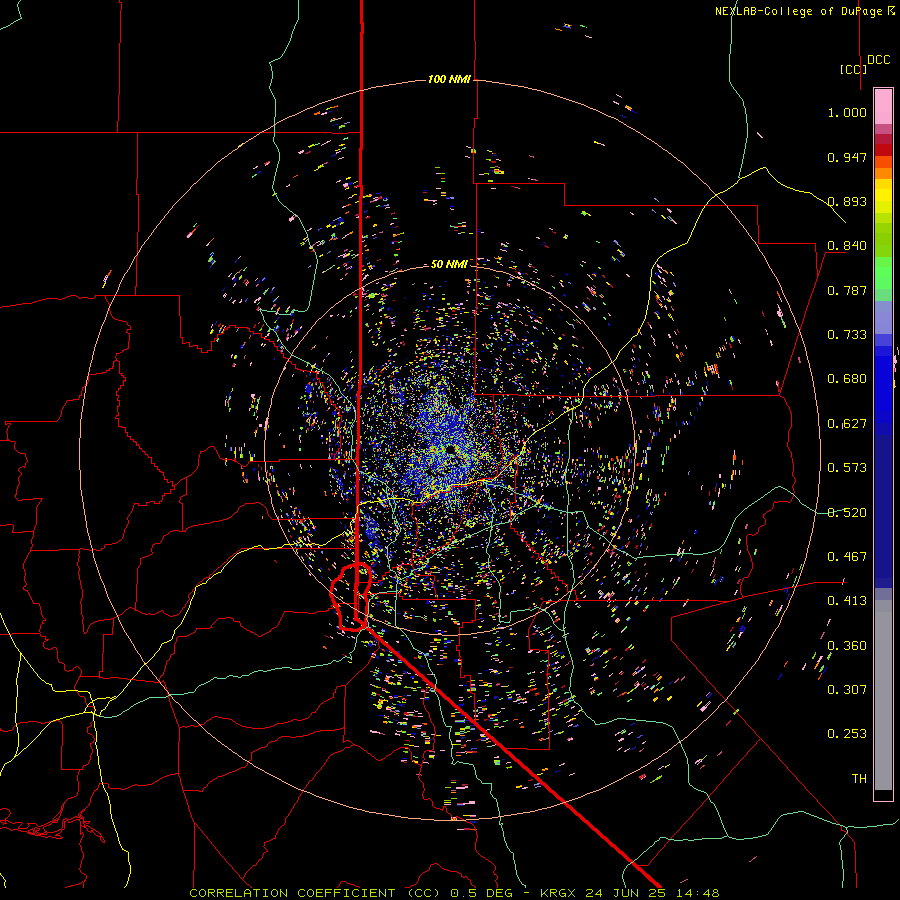Pick the pink segment of the color bar
Image resolution: width=900 pixels, height=900 pixels.
click(883, 106)
